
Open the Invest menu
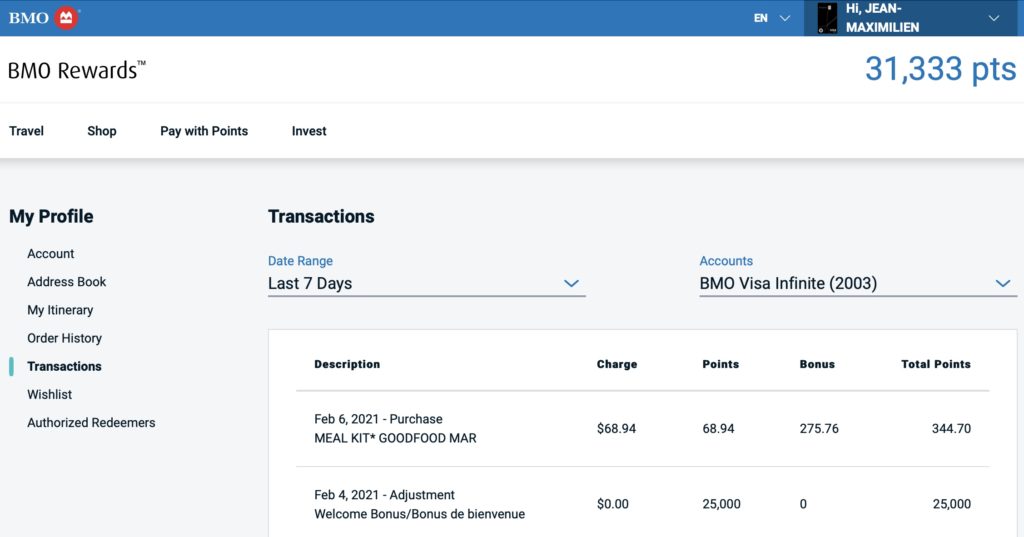point(309,131)
